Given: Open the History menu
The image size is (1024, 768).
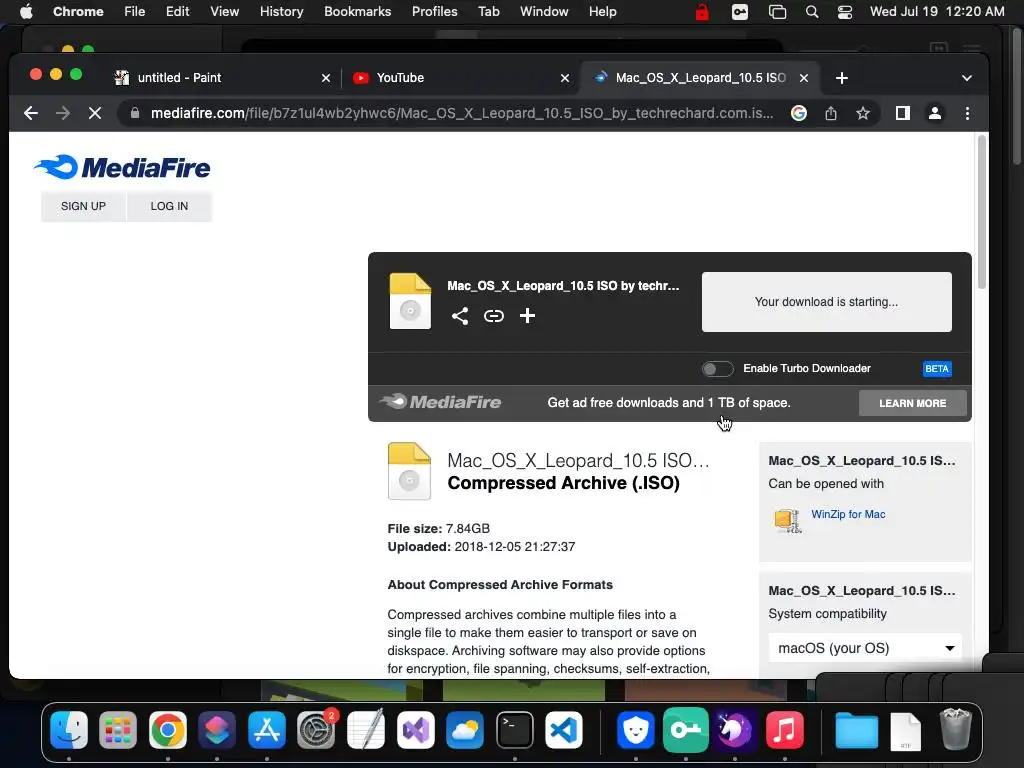Looking at the screenshot, I should pos(281,12).
